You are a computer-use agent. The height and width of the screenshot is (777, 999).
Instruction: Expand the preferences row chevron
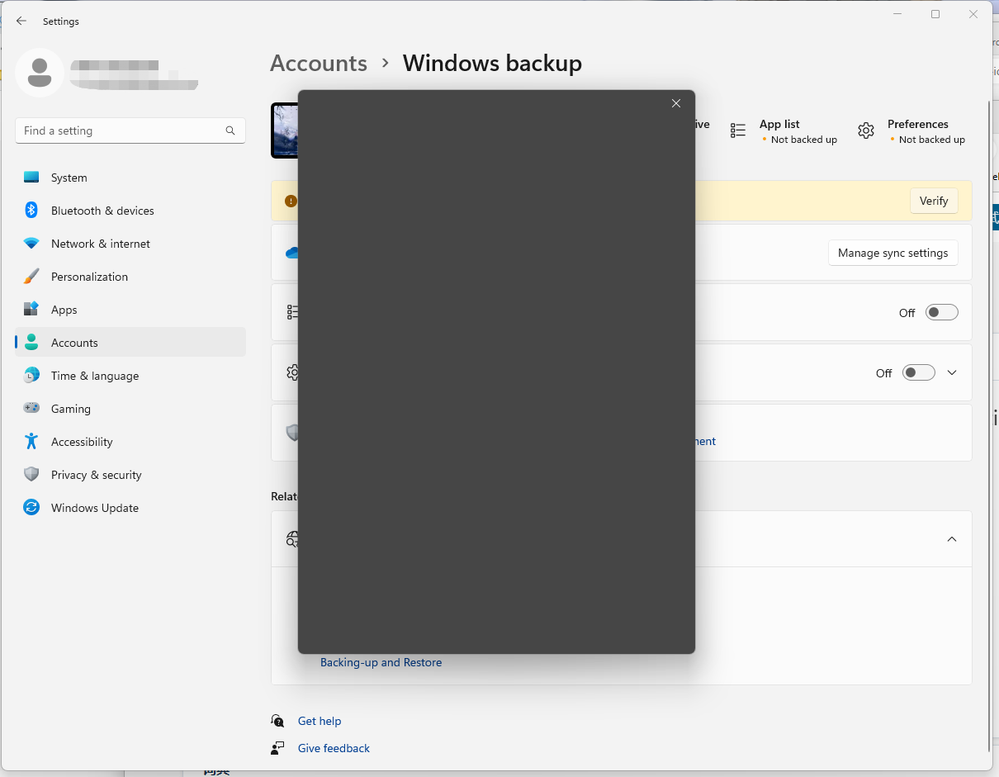(x=952, y=373)
